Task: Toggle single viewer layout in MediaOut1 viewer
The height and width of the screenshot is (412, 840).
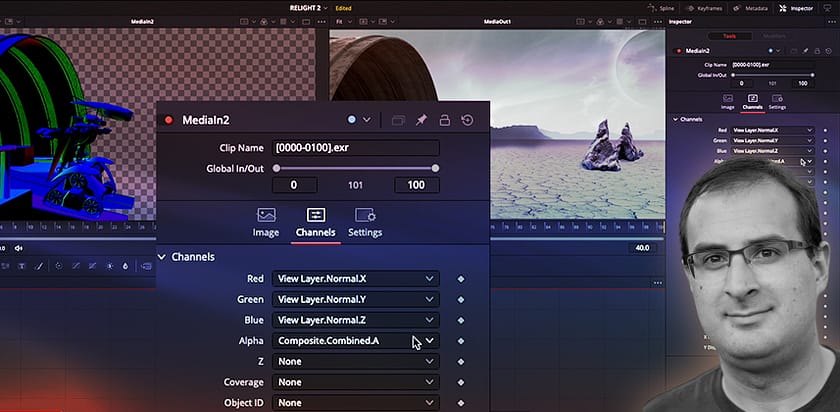Action: tap(642, 22)
